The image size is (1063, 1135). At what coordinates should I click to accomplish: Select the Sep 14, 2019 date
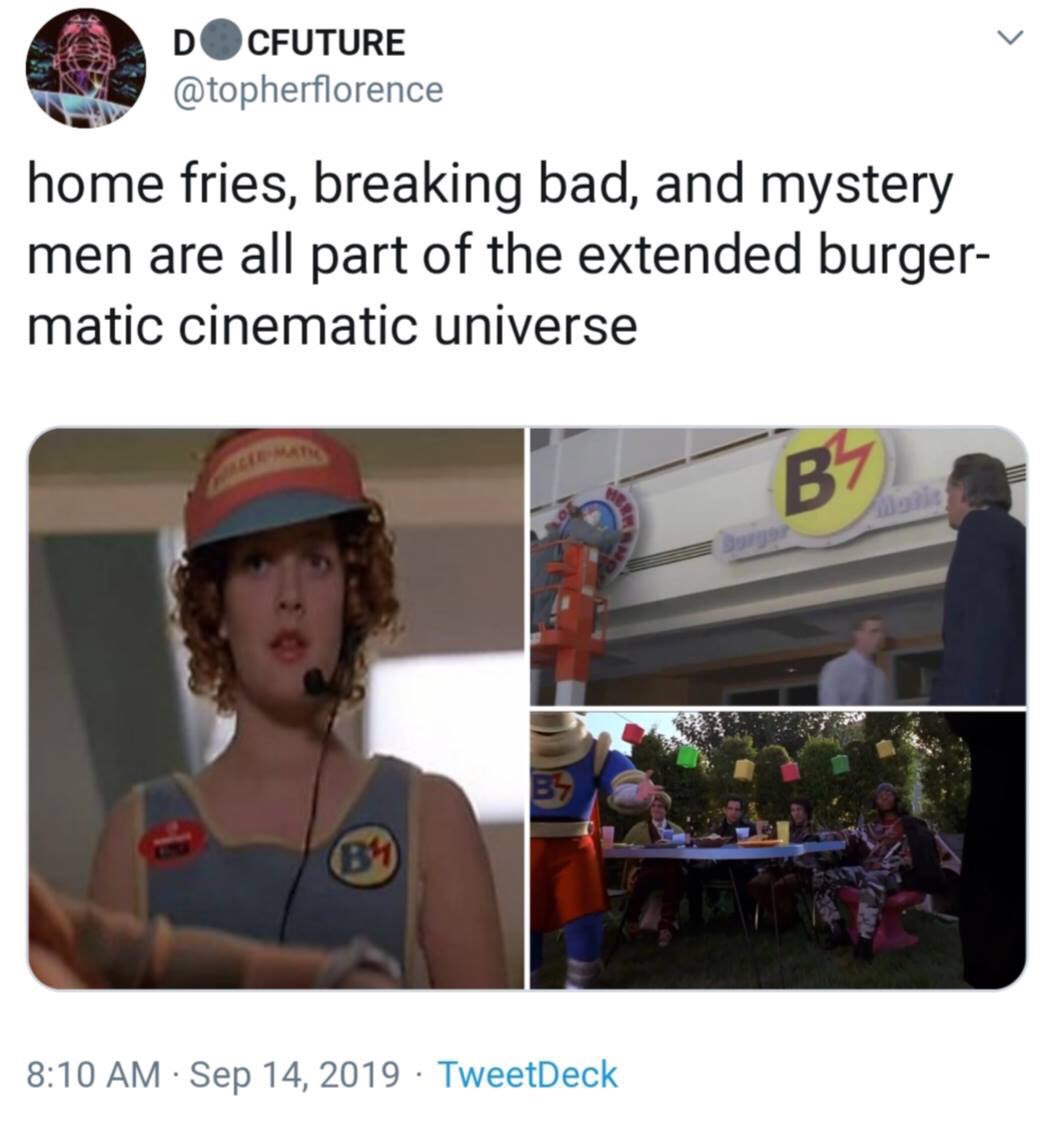click(x=294, y=1074)
